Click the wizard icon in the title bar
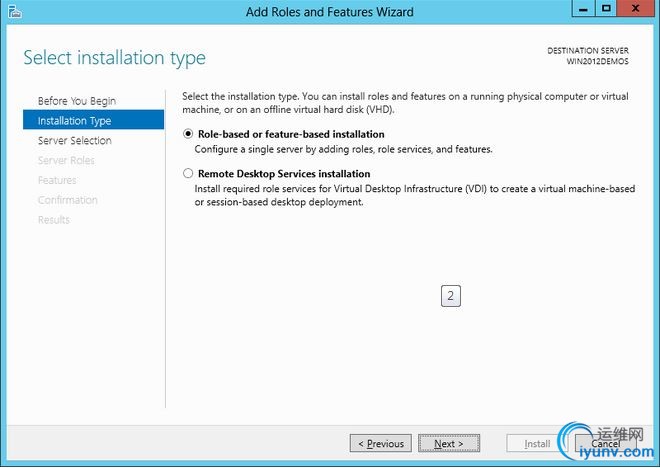This screenshot has width=660, height=468. [13, 12]
